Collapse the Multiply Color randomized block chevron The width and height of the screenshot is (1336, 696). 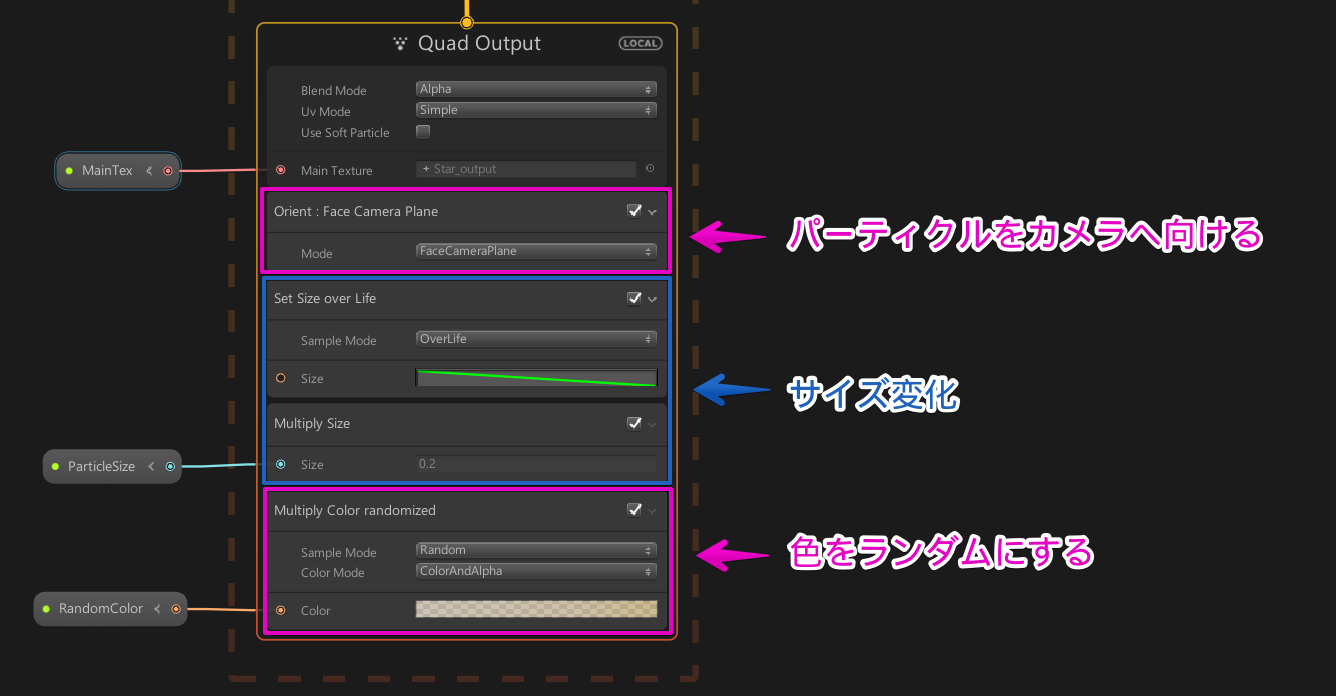click(x=653, y=511)
